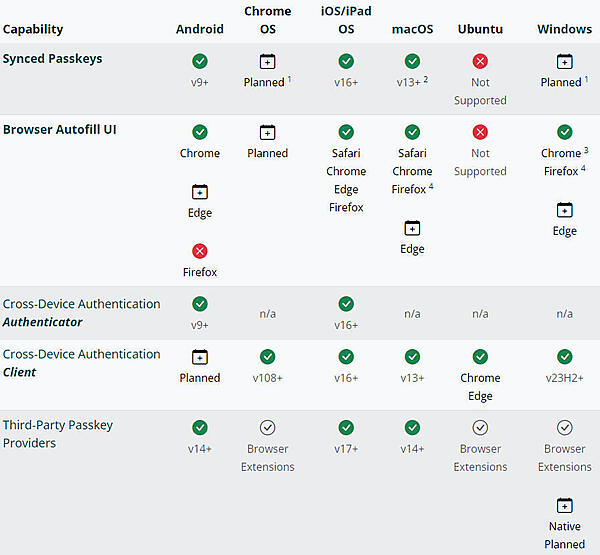This screenshot has height=555, width=600.
Task: Select the Windows column header
Action: point(564,29)
